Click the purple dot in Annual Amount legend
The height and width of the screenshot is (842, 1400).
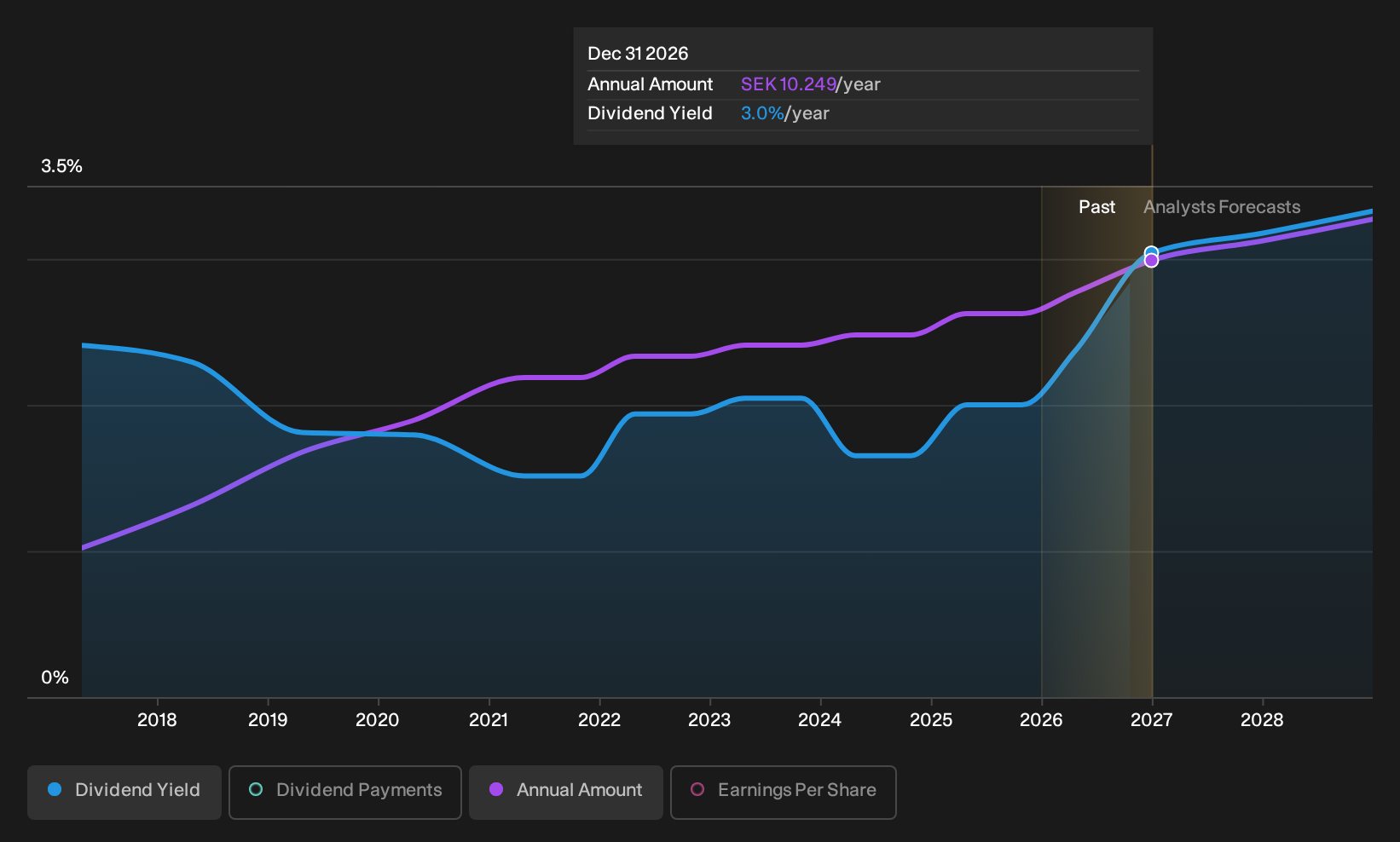pyautogui.click(x=496, y=789)
